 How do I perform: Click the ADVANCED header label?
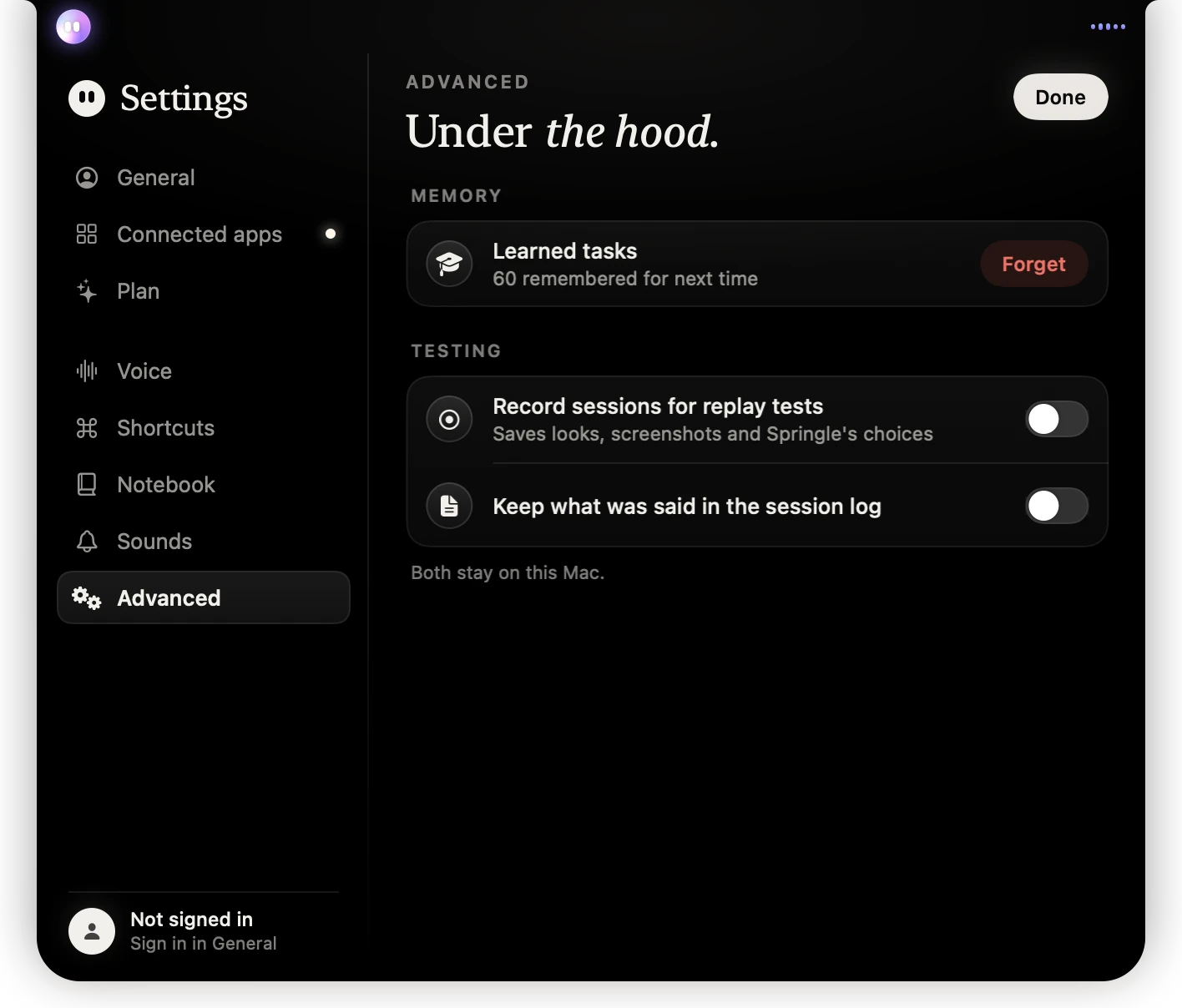467,82
